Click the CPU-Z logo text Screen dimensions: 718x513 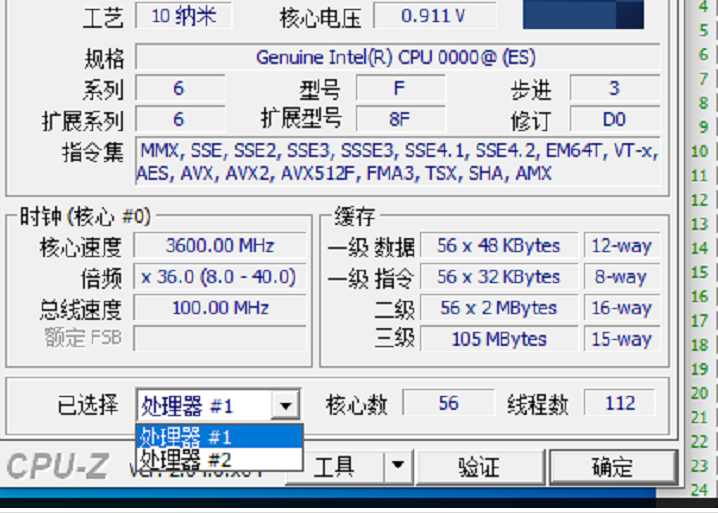[x=58, y=466]
